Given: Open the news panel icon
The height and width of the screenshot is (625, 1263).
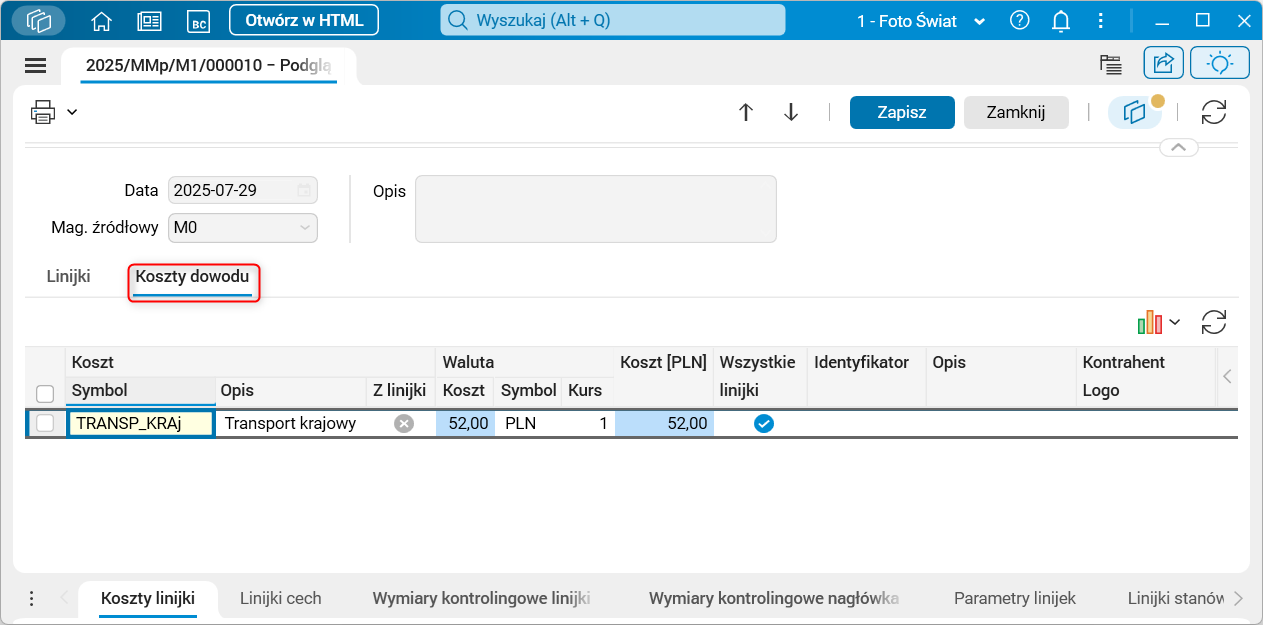Looking at the screenshot, I should tap(150, 21).
